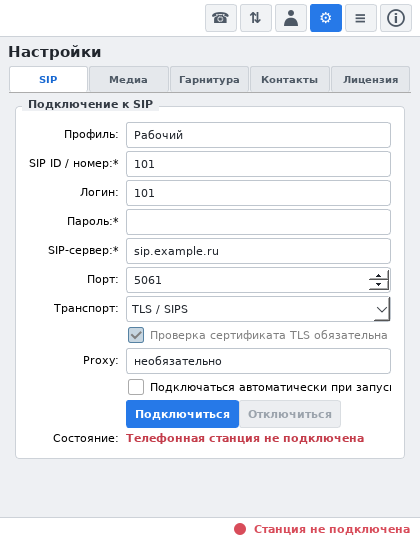Click the Отключиться button
This screenshot has width=420, height=540.
[290, 414]
